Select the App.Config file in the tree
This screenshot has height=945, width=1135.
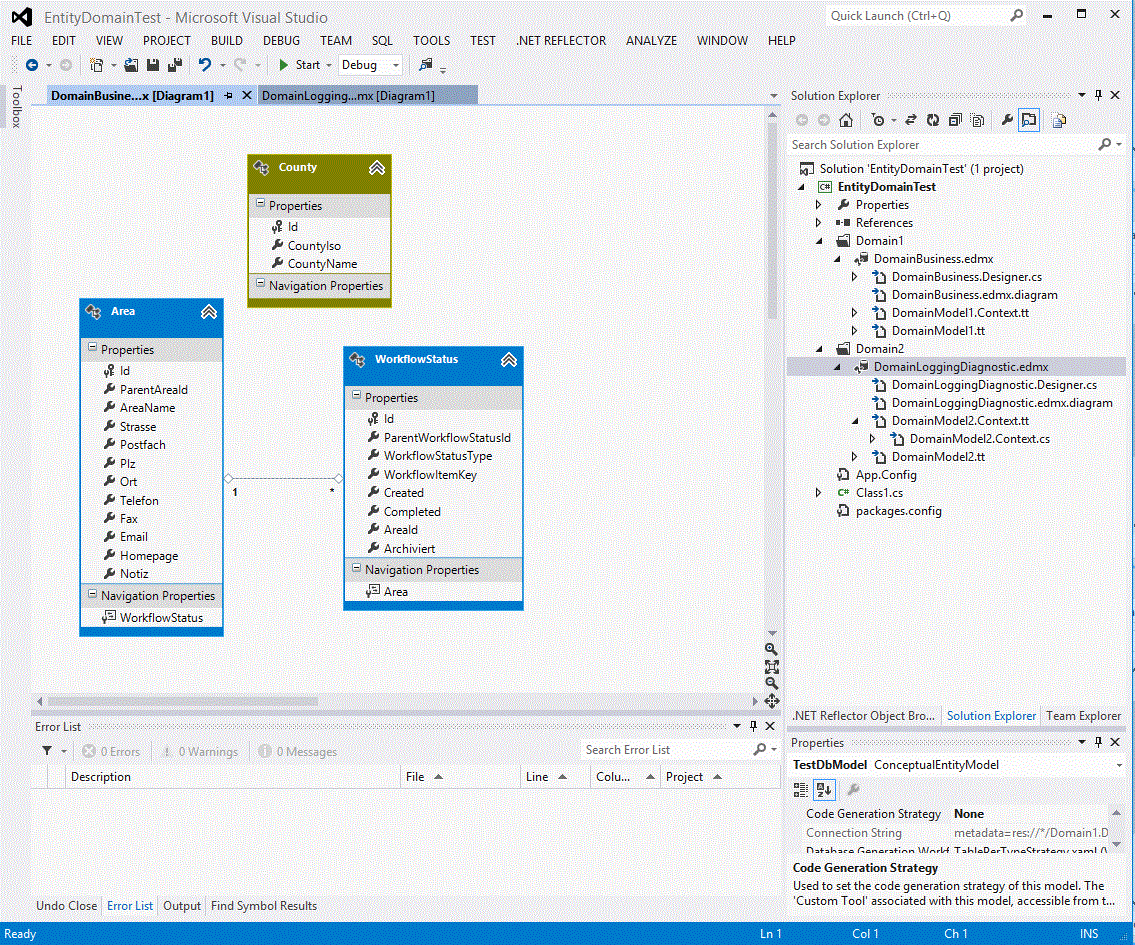[x=885, y=475]
